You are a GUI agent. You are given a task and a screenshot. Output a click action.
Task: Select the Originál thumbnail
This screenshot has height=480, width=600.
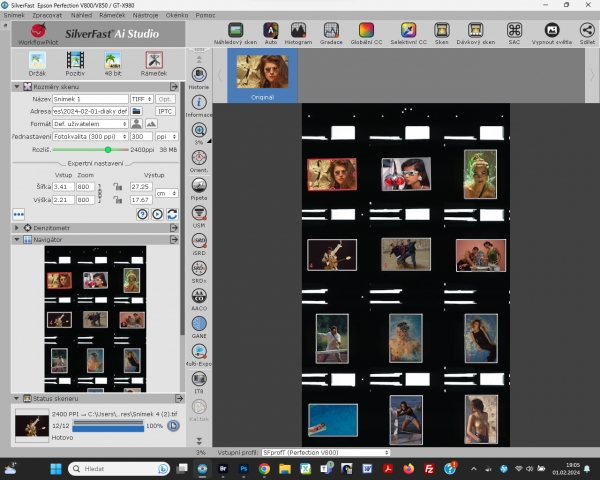click(x=262, y=76)
